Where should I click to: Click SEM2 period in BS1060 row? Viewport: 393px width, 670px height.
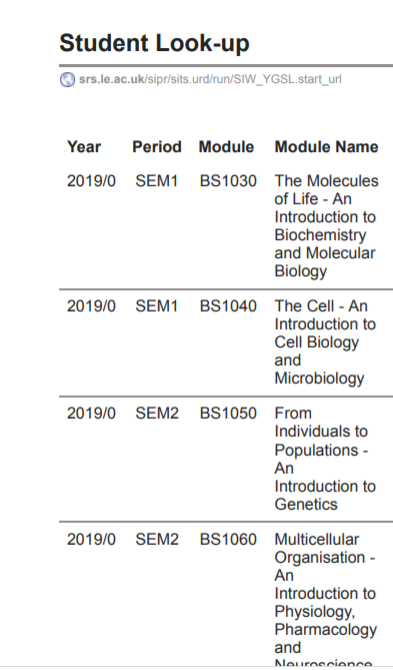tap(157, 539)
